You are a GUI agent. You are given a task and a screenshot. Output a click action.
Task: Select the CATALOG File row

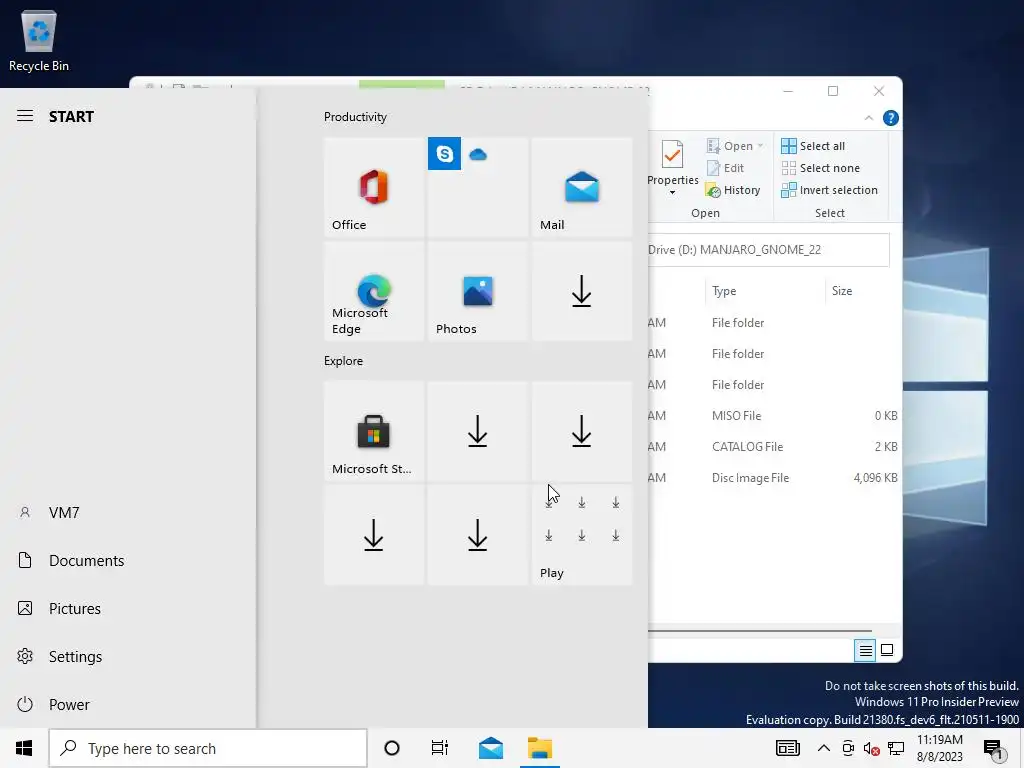click(x=775, y=447)
